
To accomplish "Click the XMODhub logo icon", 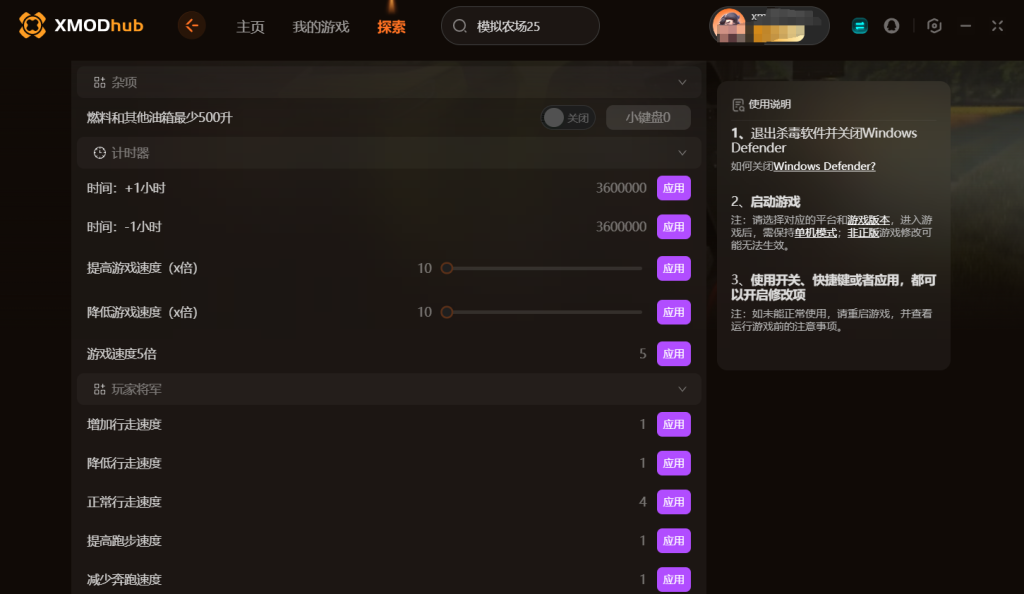I will [32, 25].
